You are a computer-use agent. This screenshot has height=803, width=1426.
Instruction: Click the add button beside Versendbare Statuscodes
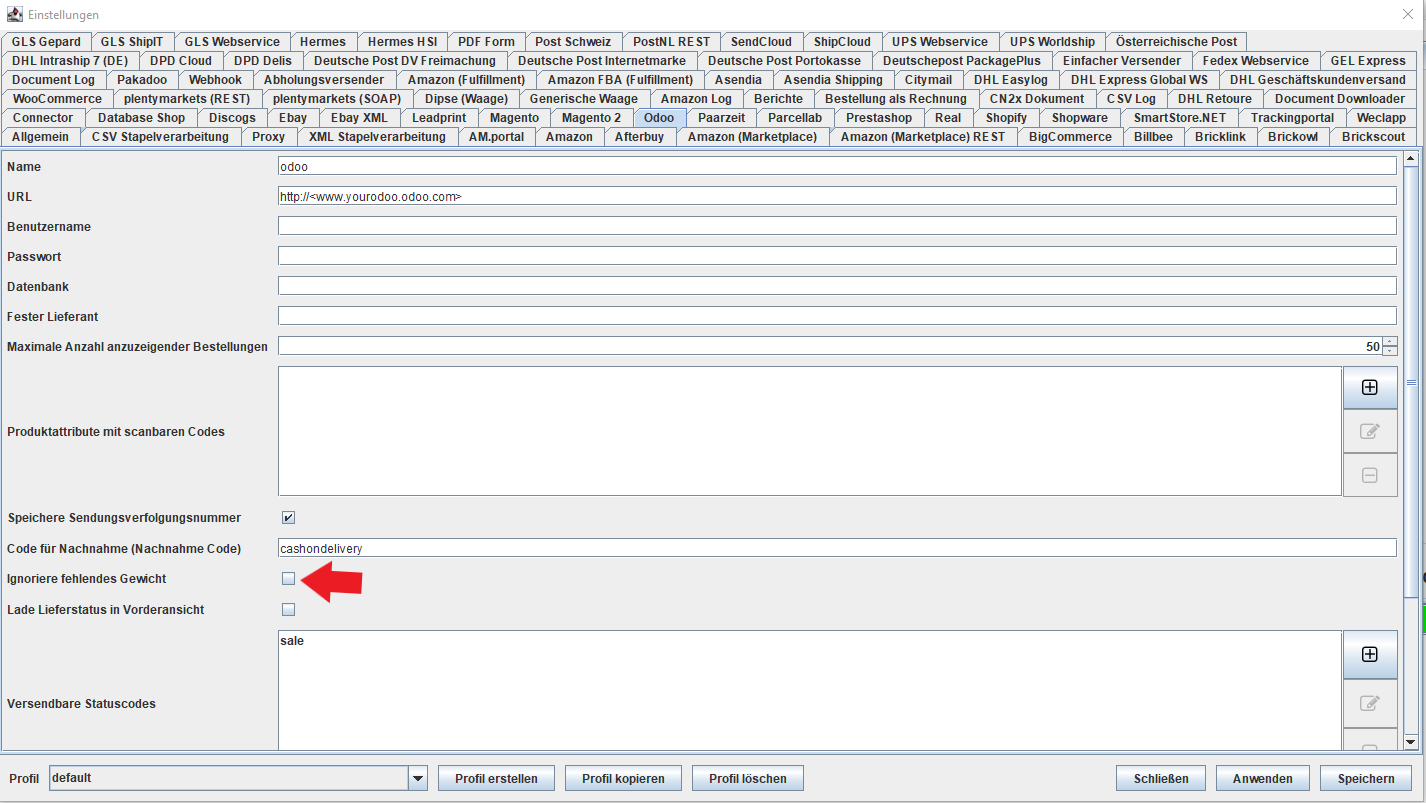[x=1370, y=654]
